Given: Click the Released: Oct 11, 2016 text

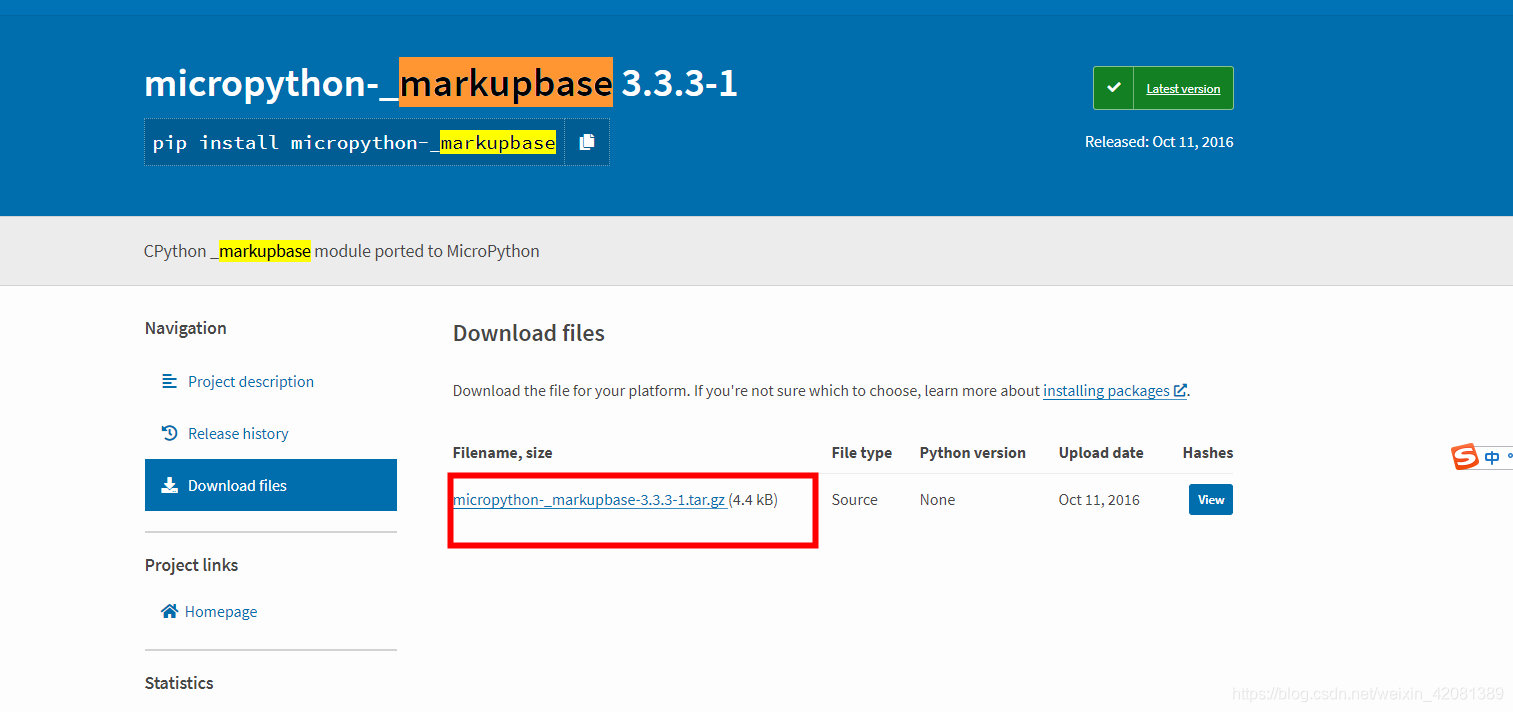Looking at the screenshot, I should (x=1159, y=142).
